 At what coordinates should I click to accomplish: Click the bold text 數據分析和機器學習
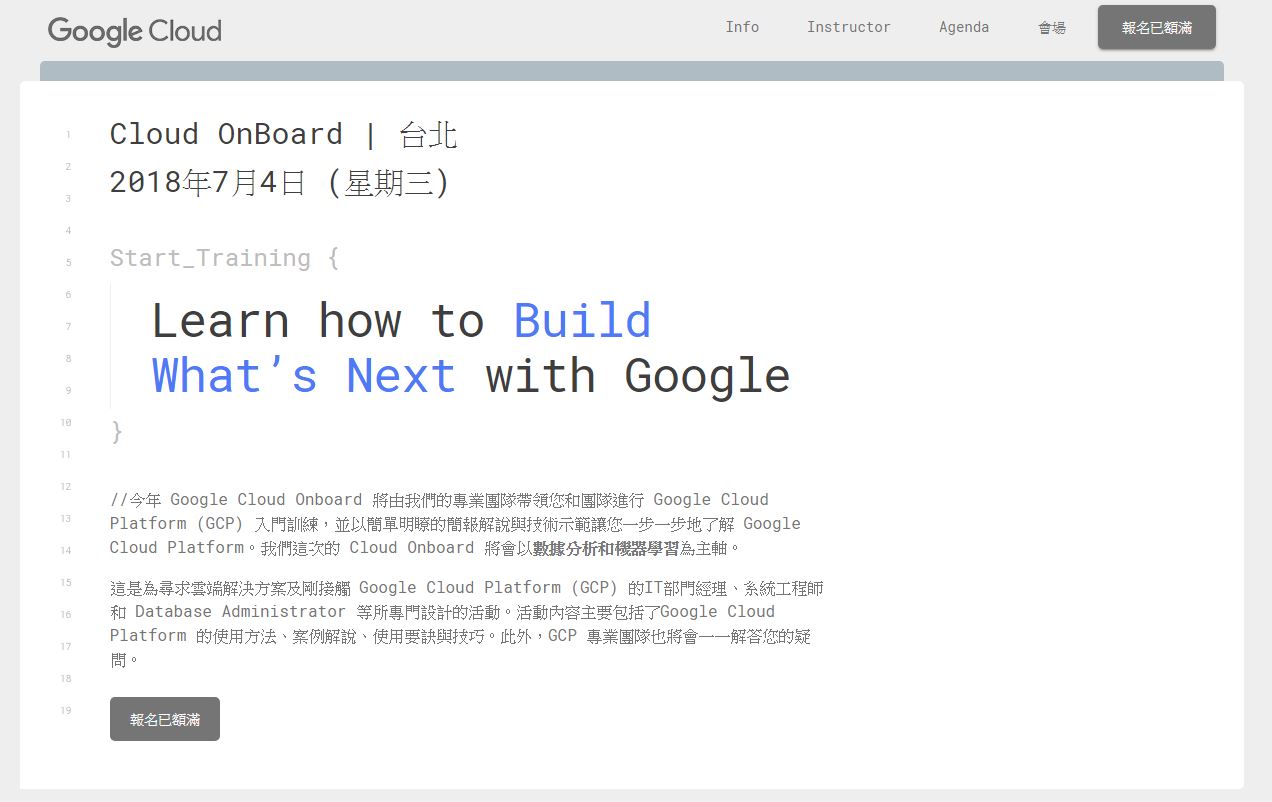[606, 548]
